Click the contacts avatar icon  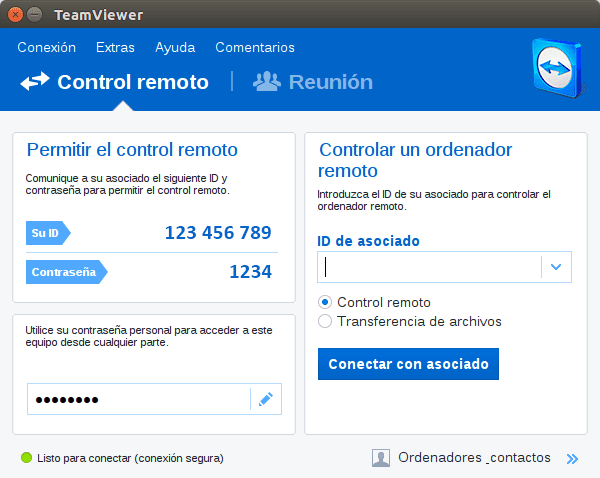(381, 458)
